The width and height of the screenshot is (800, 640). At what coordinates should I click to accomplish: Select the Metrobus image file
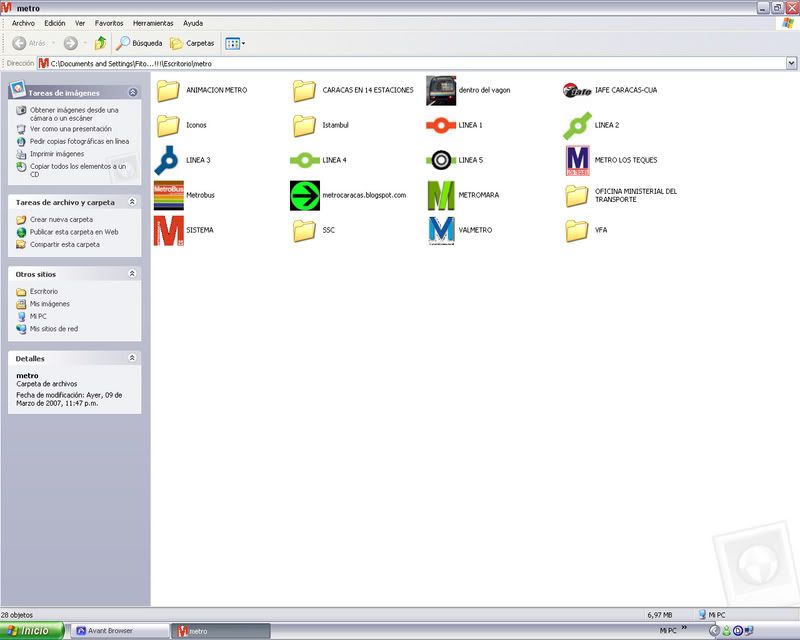[168, 195]
